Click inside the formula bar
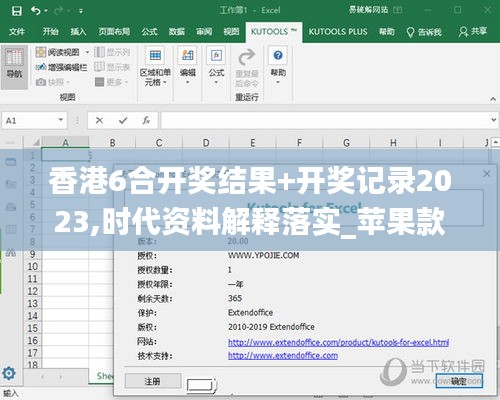 pos(325,120)
